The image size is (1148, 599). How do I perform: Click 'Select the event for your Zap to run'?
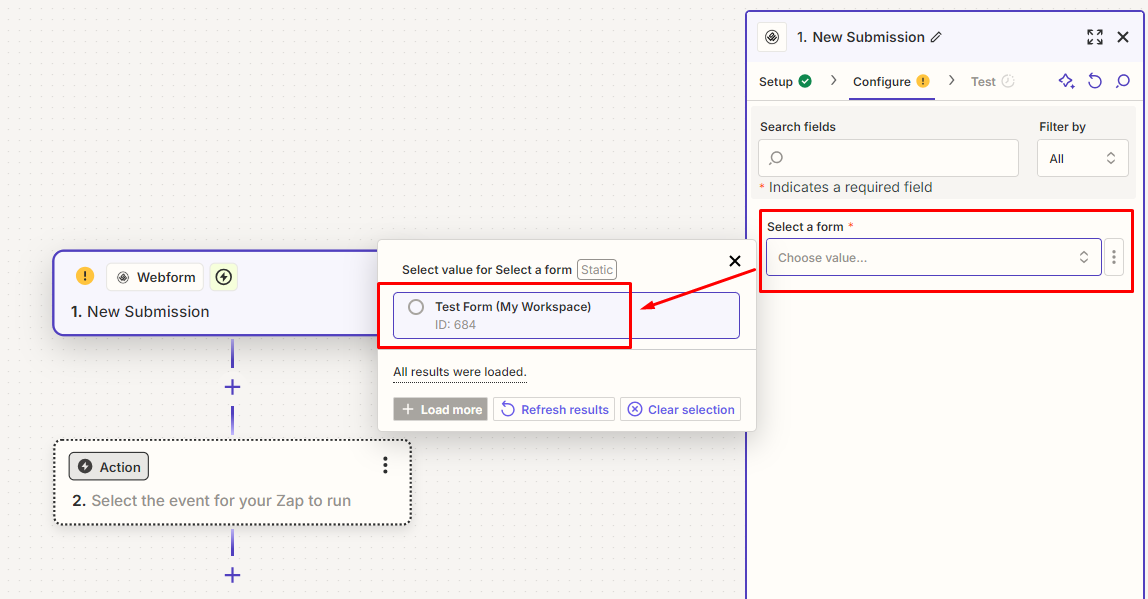click(x=221, y=501)
